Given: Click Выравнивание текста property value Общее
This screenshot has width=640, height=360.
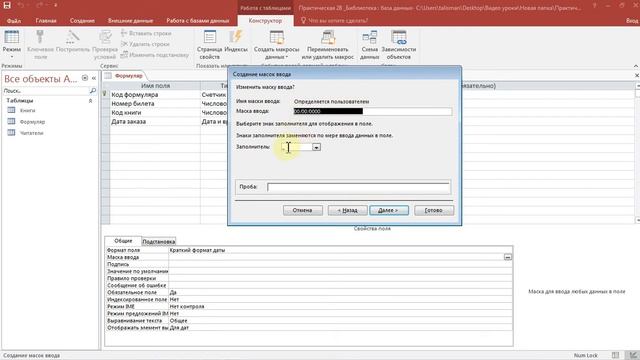Looking at the screenshot, I should click(x=340, y=321).
